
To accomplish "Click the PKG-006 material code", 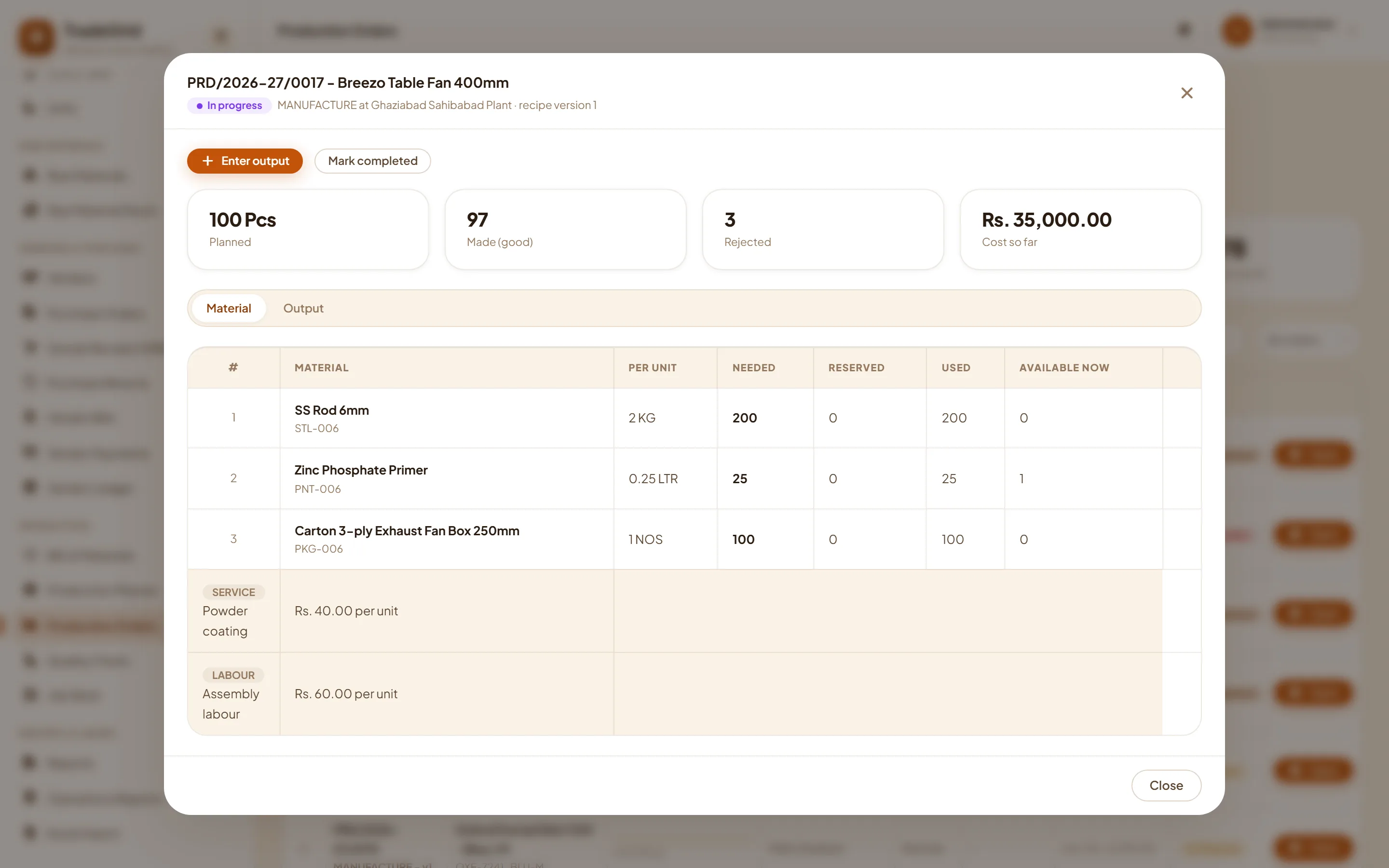I will pos(318,549).
